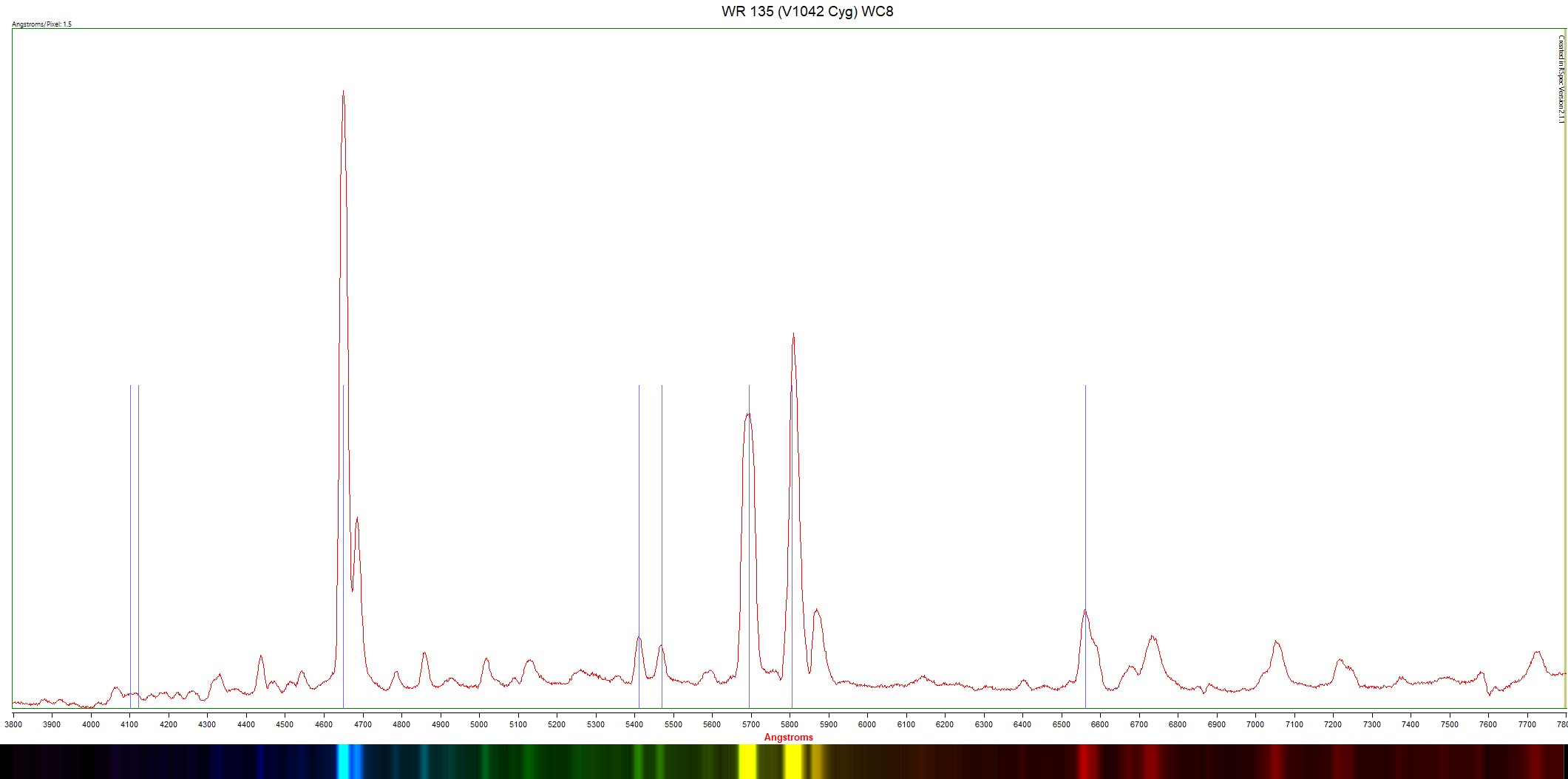Click the small peak just right of tallest peak
Viewport: 1568px width, 779px height.
point(357,519)
